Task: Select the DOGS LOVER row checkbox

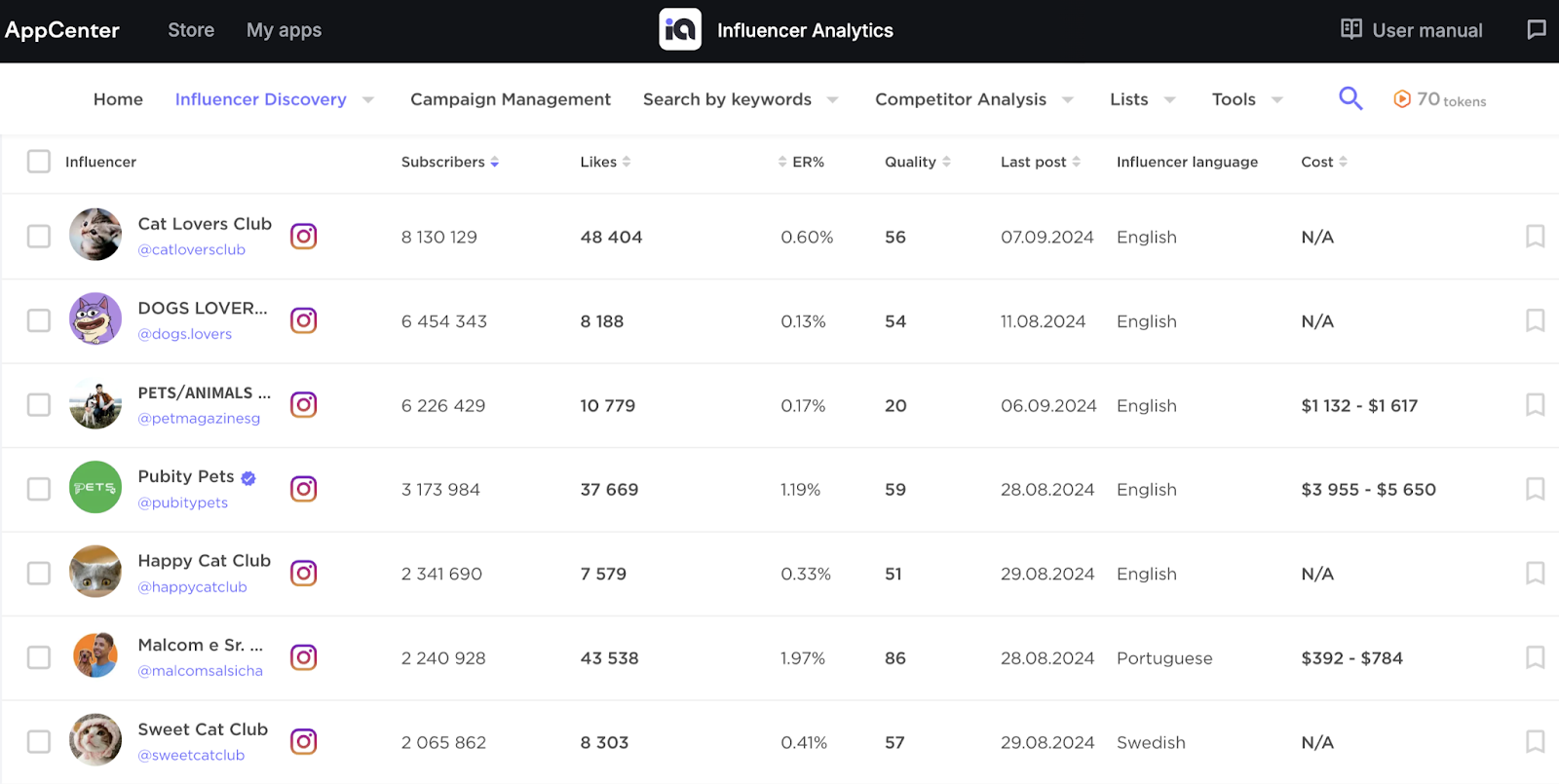Action: pyautogui.click(x=39, y=320)
